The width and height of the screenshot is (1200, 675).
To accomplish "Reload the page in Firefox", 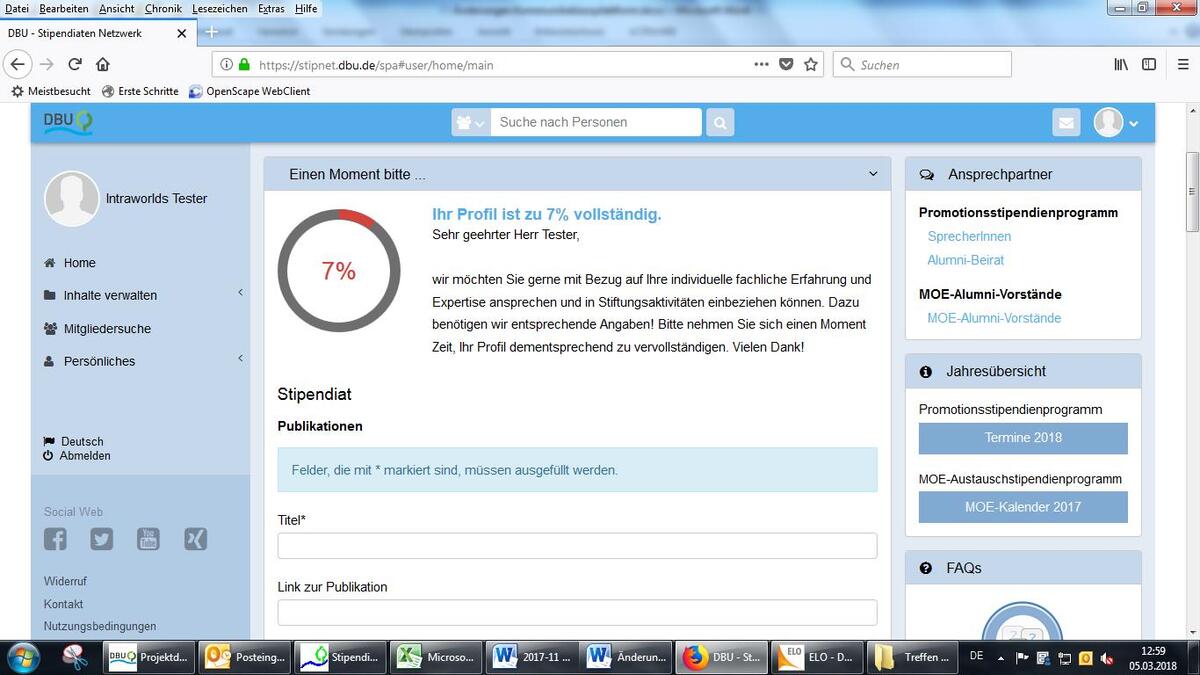I will click(75, 65).
